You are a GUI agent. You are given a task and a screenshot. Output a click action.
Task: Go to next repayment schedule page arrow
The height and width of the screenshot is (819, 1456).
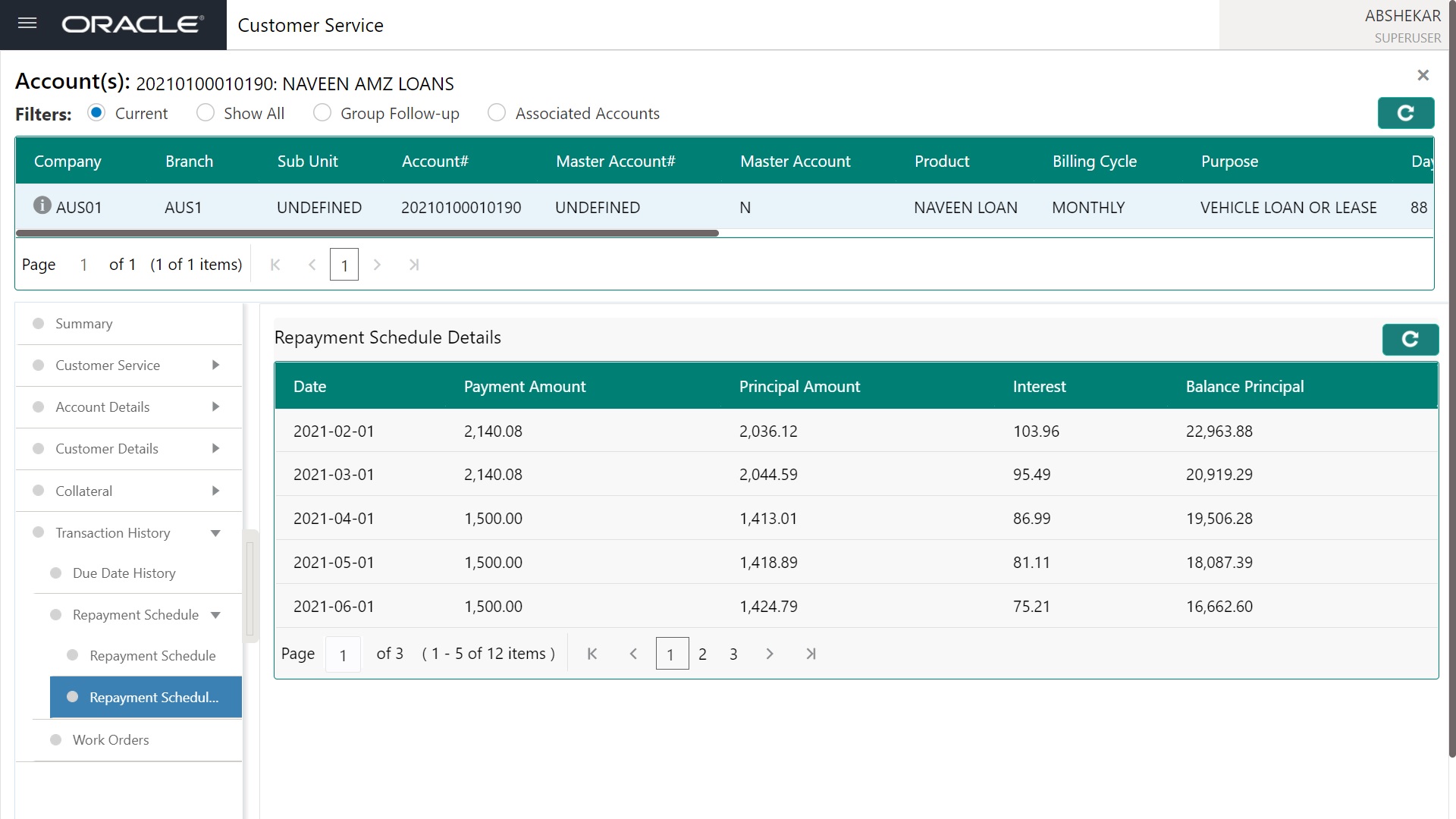770,654
